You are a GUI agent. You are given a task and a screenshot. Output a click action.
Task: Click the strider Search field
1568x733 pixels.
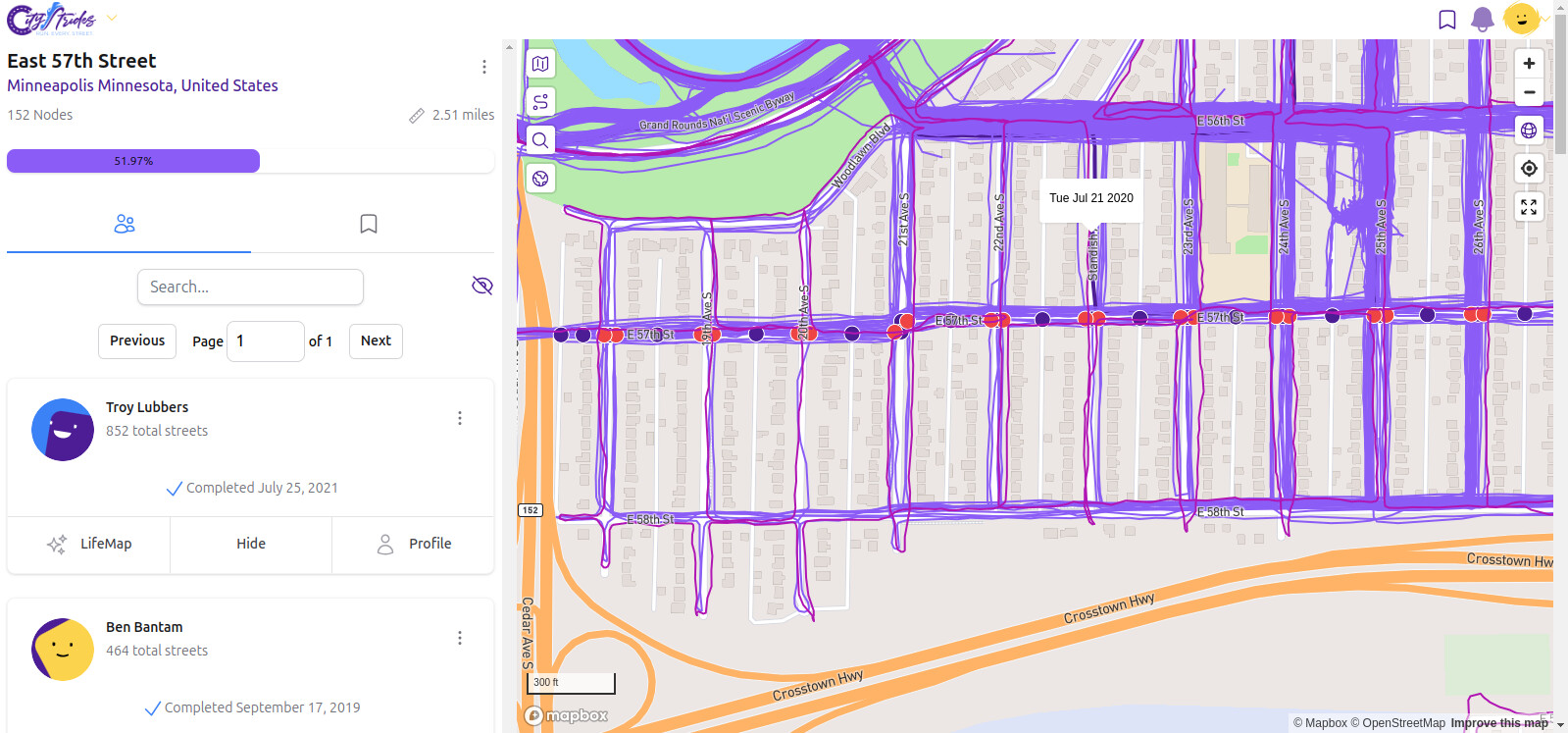click(250, 287)
